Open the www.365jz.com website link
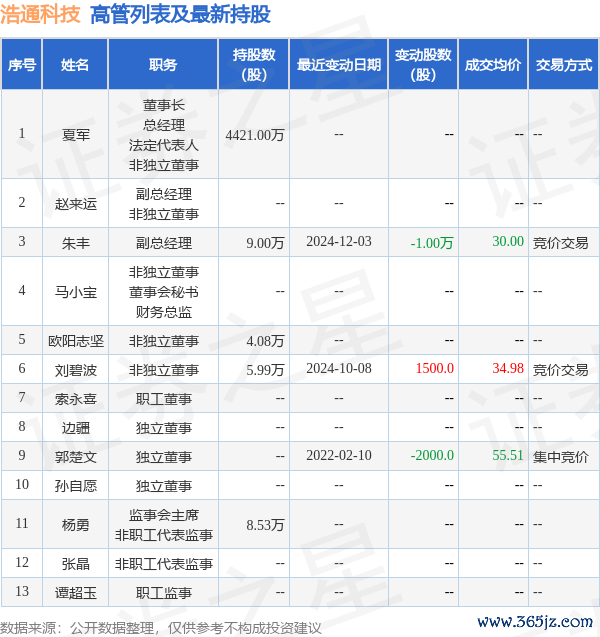This screenshot has width=600, height=637. [x=535, y=621]
